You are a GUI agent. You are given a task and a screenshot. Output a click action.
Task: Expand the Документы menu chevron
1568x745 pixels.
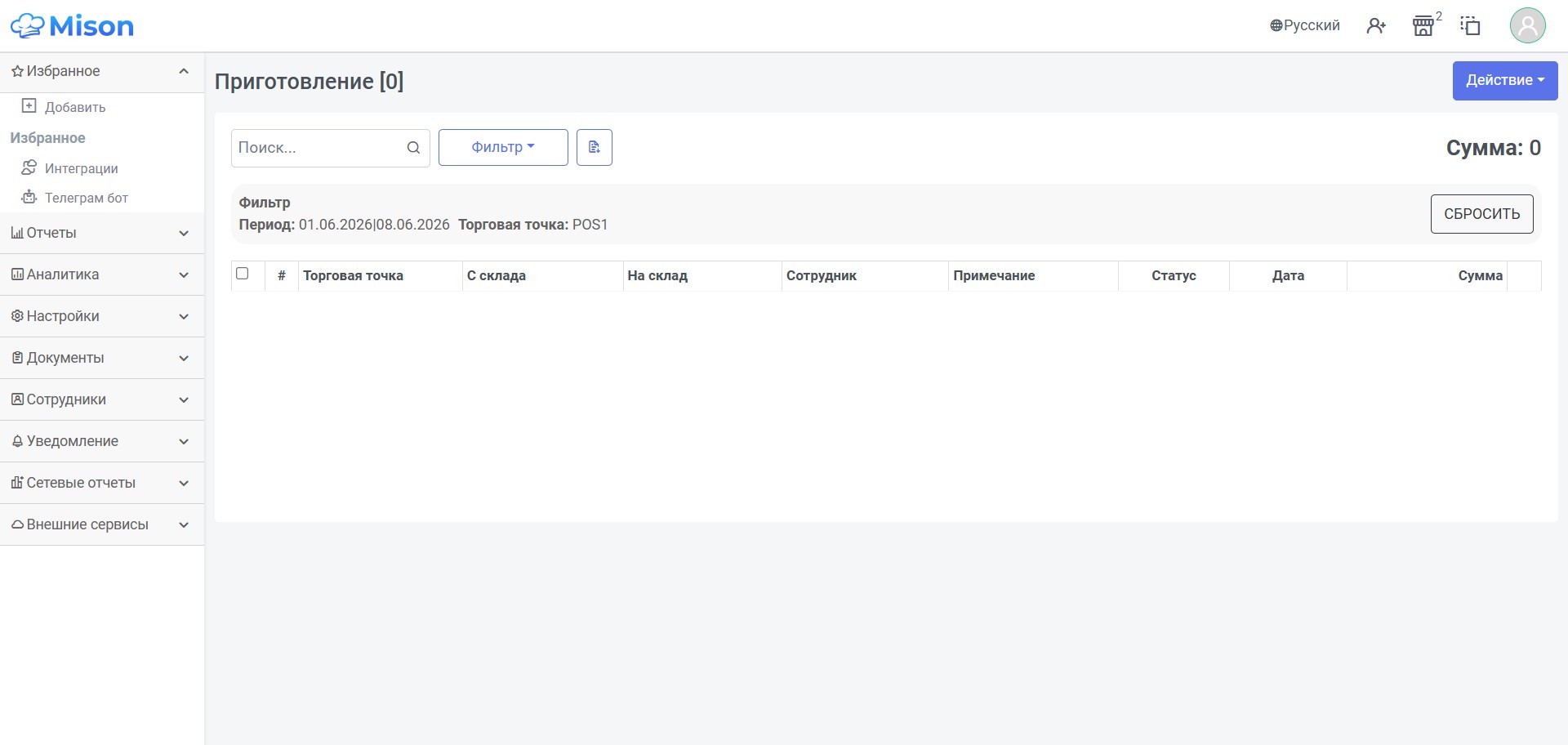(x=184, y=359)
